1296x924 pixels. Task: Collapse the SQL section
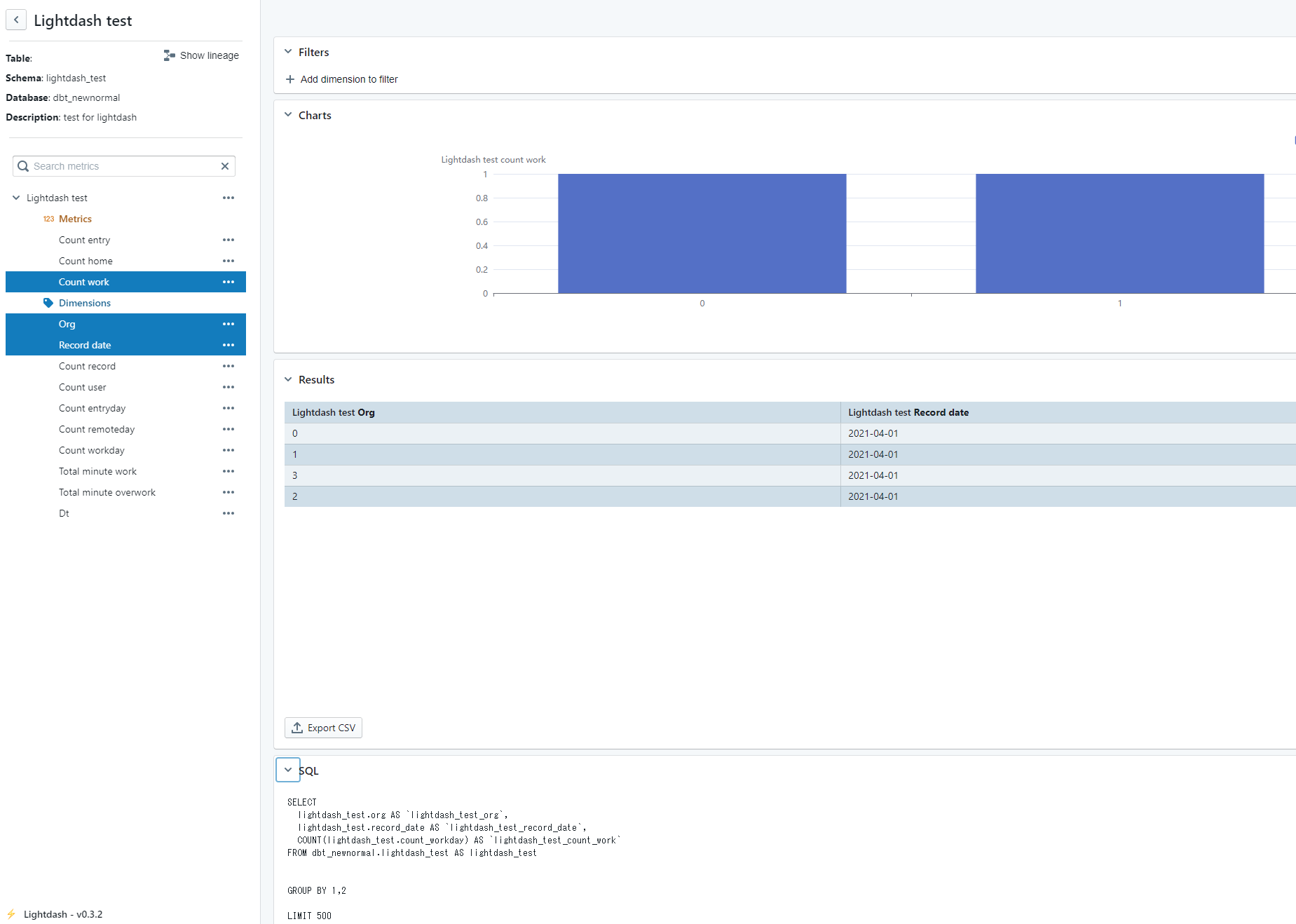[287, 770]
